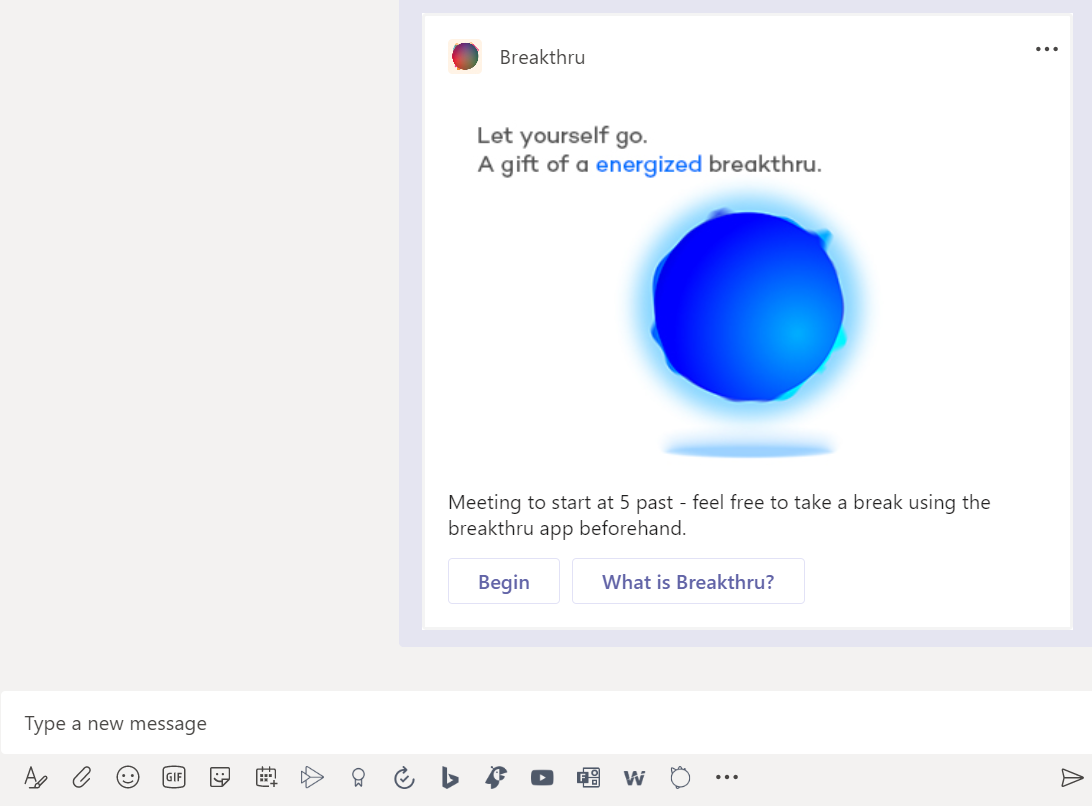Open the card's more options ellipsis
The width and height of the screenshot is (1092, 806).
1047,49
